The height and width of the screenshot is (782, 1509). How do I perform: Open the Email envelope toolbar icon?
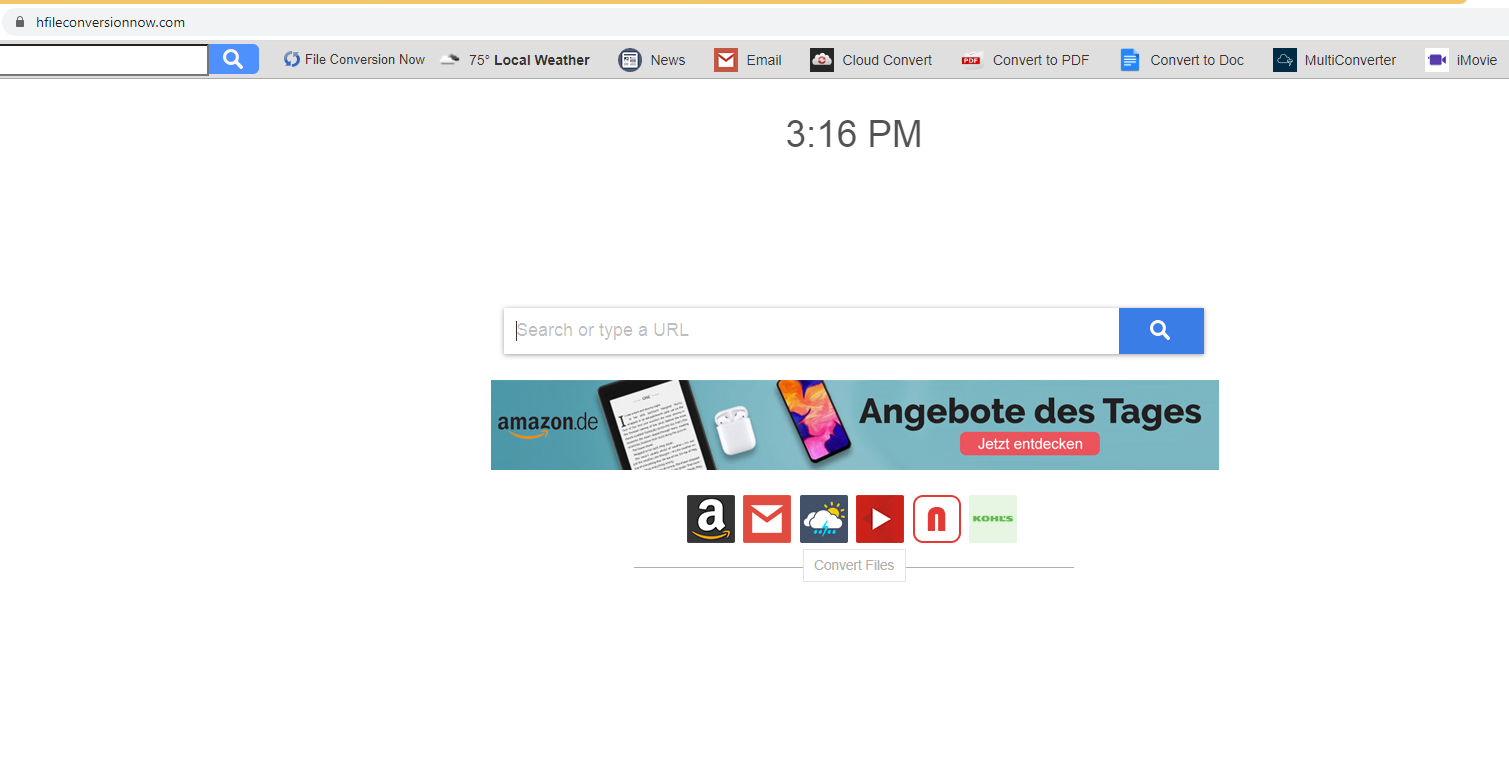pyautogui.click(x=726, y=60)
